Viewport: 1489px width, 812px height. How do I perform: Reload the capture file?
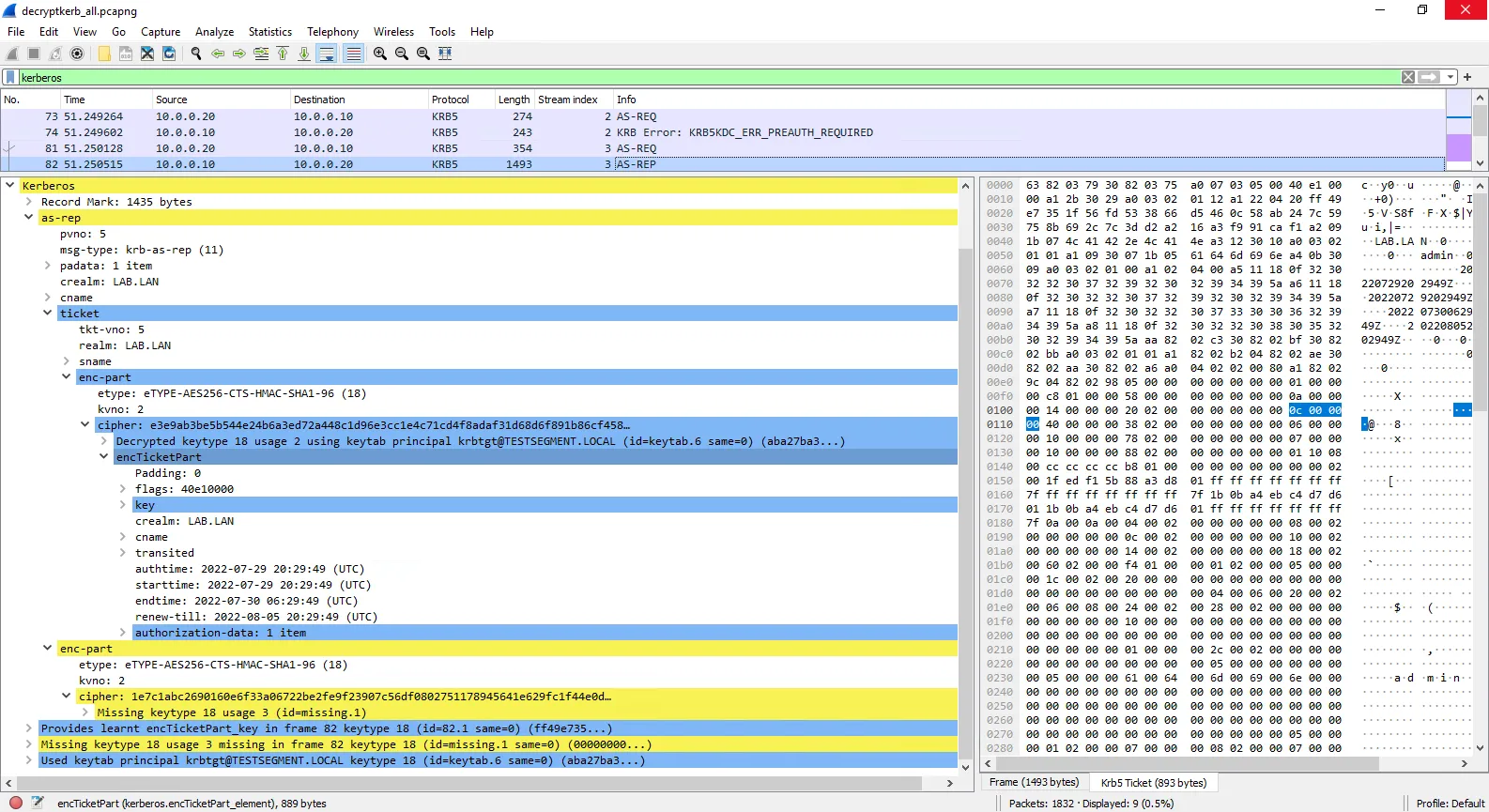point(169,54)
